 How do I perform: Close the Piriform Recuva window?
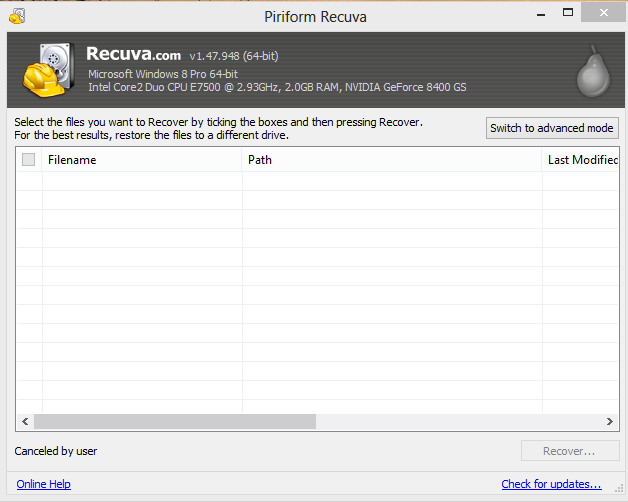point(604,12)
